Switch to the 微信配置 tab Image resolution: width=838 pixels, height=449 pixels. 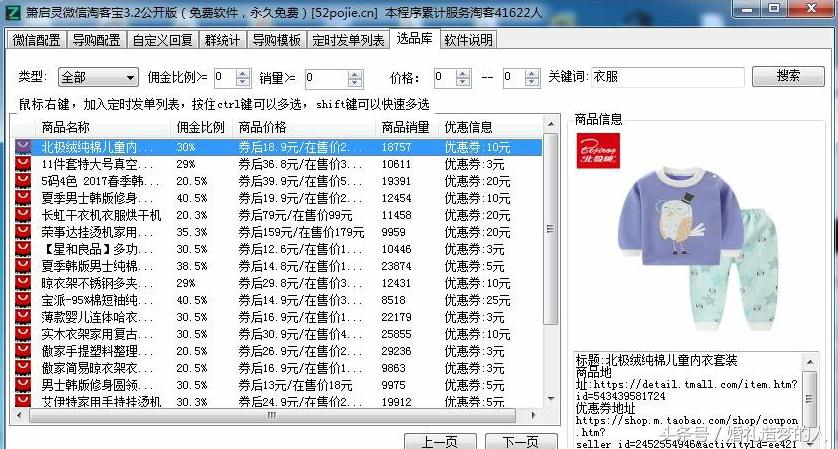click(x=37, y=40)
